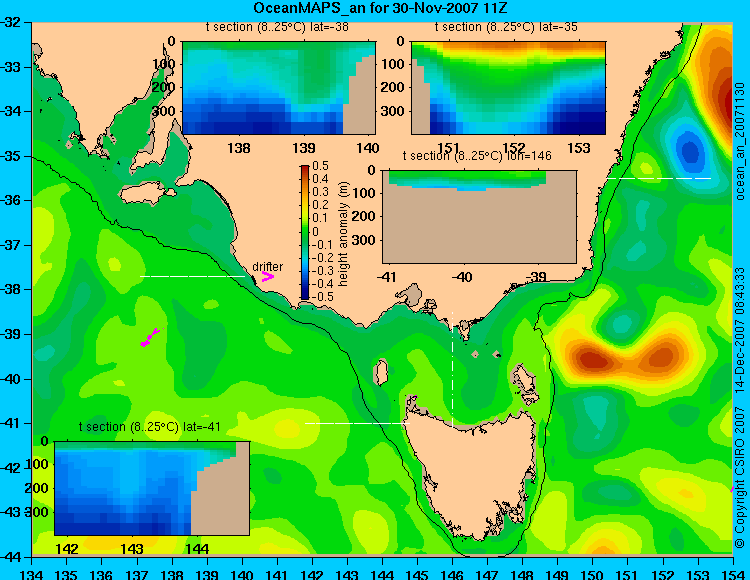
Task: Click the '14-Dec-2007 08:43:33' timestamp
Action: click(740, 330)
